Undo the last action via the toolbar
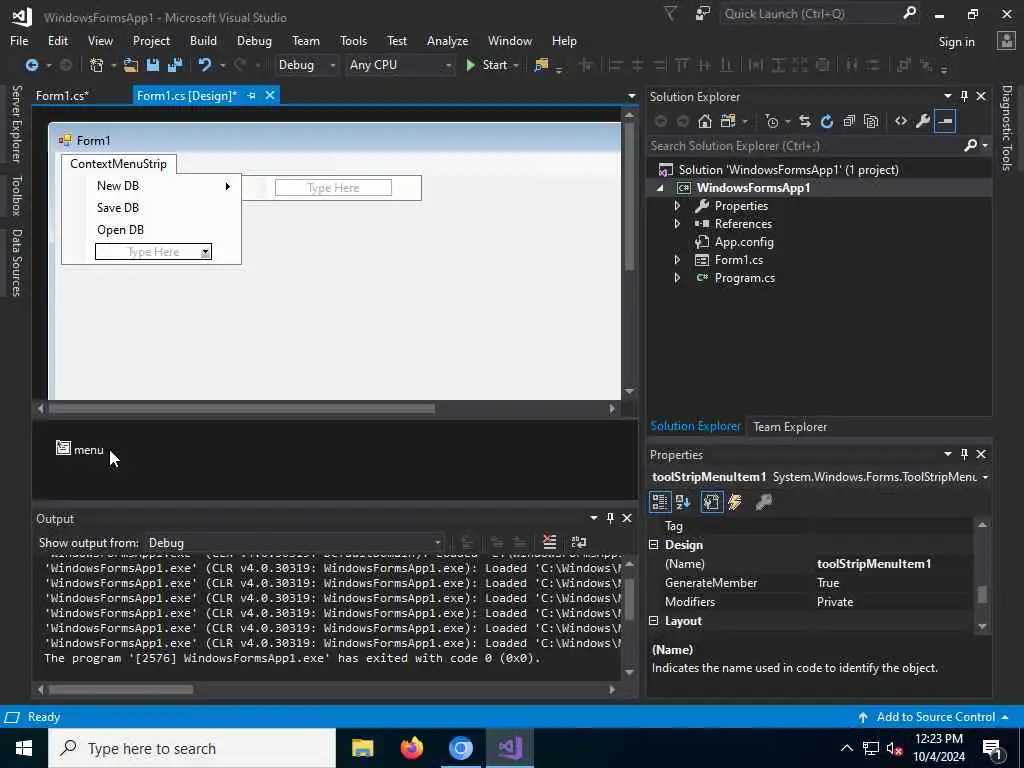Image resolution: width=1024 pixels, height=768 pixels. pos(205,65)
